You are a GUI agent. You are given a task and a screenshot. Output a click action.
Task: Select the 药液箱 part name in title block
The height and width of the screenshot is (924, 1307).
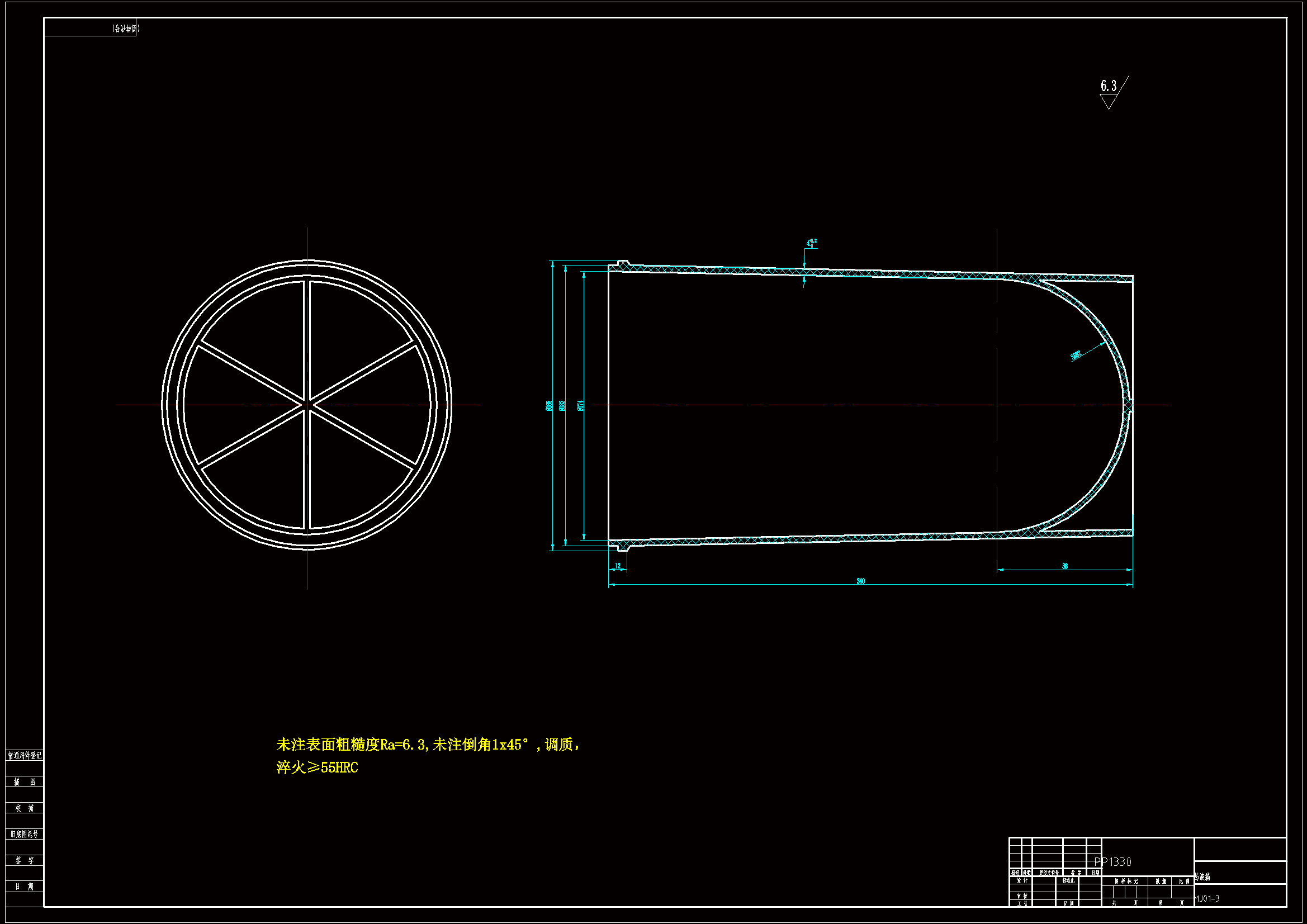tap(1203, 877)
